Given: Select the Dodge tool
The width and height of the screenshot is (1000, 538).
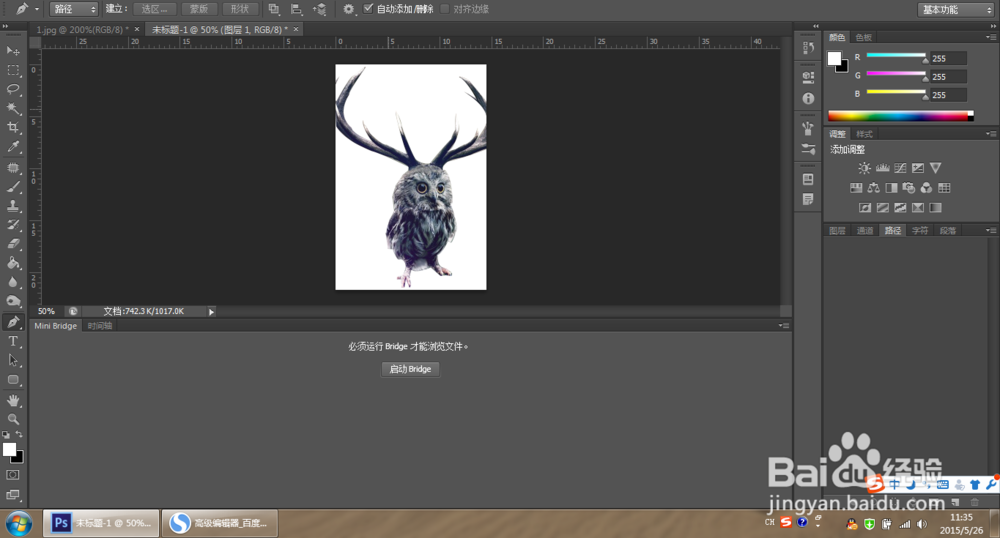Looking at the screenshot, I should pos(13,301).
